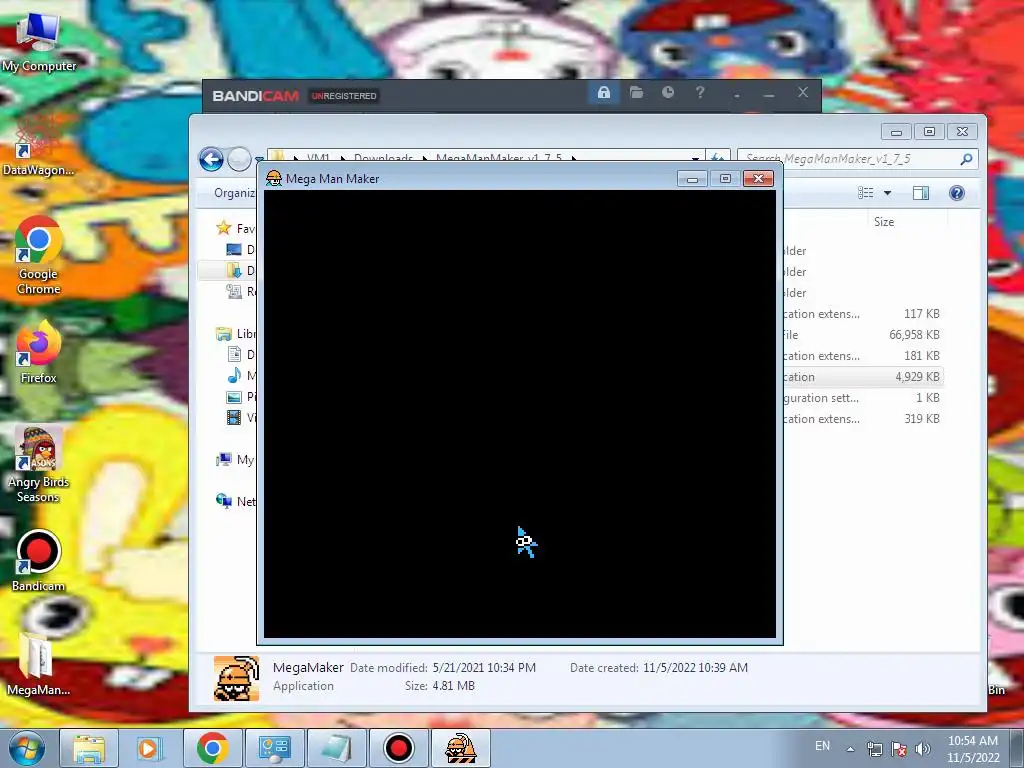Click the EN language indicator
Image resolution: width=1024 pixels, height=768 pixels.
(822, 746)
